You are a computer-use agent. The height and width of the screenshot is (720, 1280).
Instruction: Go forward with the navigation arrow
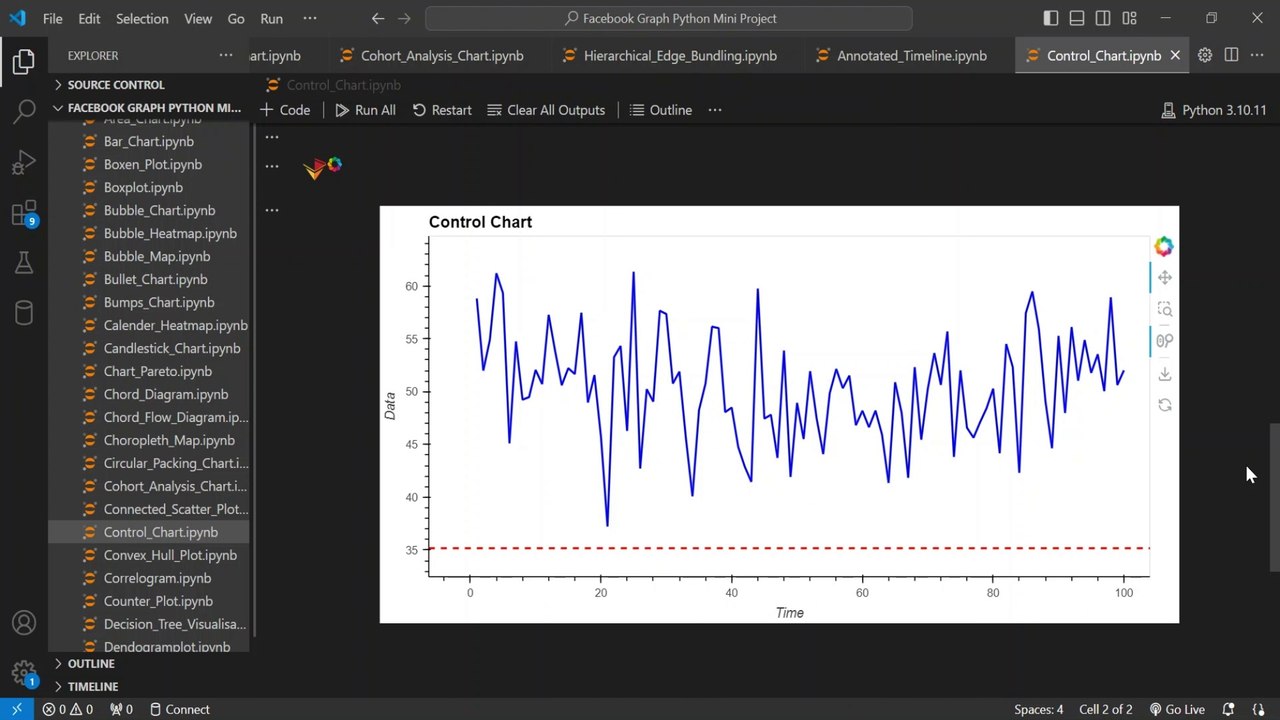[404, 18]
